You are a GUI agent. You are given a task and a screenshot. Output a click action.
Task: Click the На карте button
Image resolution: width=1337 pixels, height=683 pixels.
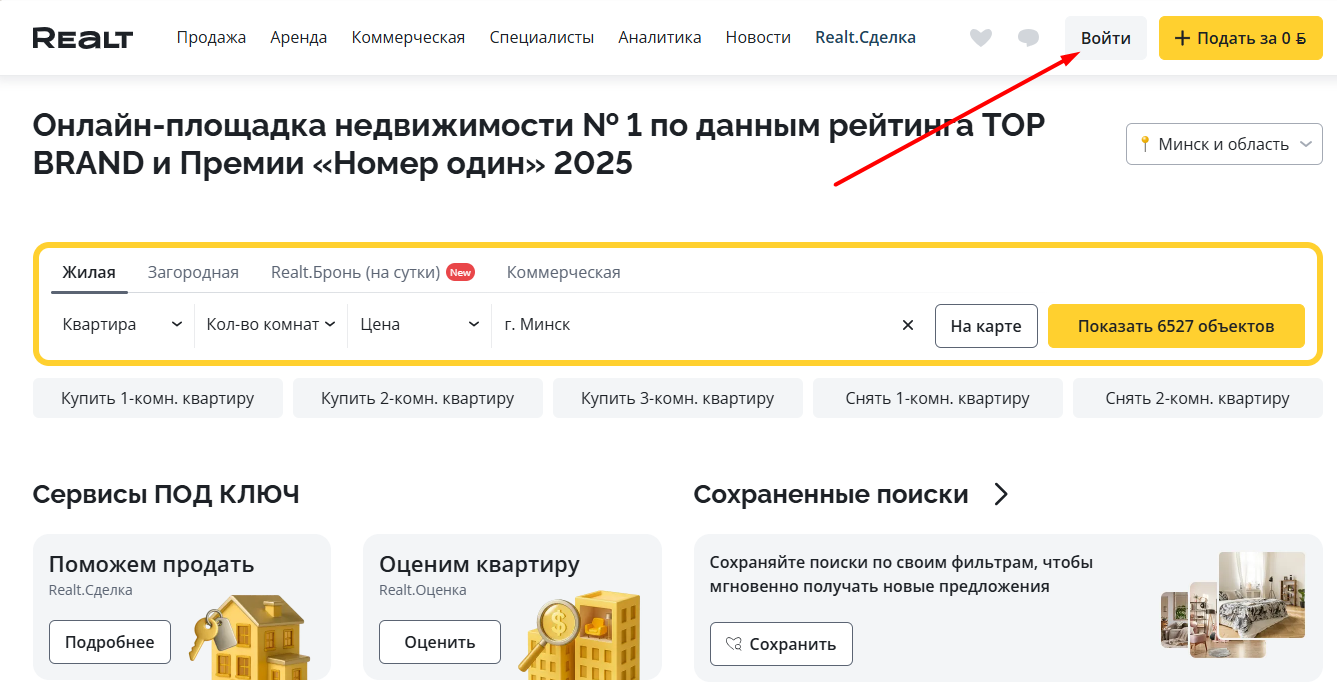(x=986, y=326)
